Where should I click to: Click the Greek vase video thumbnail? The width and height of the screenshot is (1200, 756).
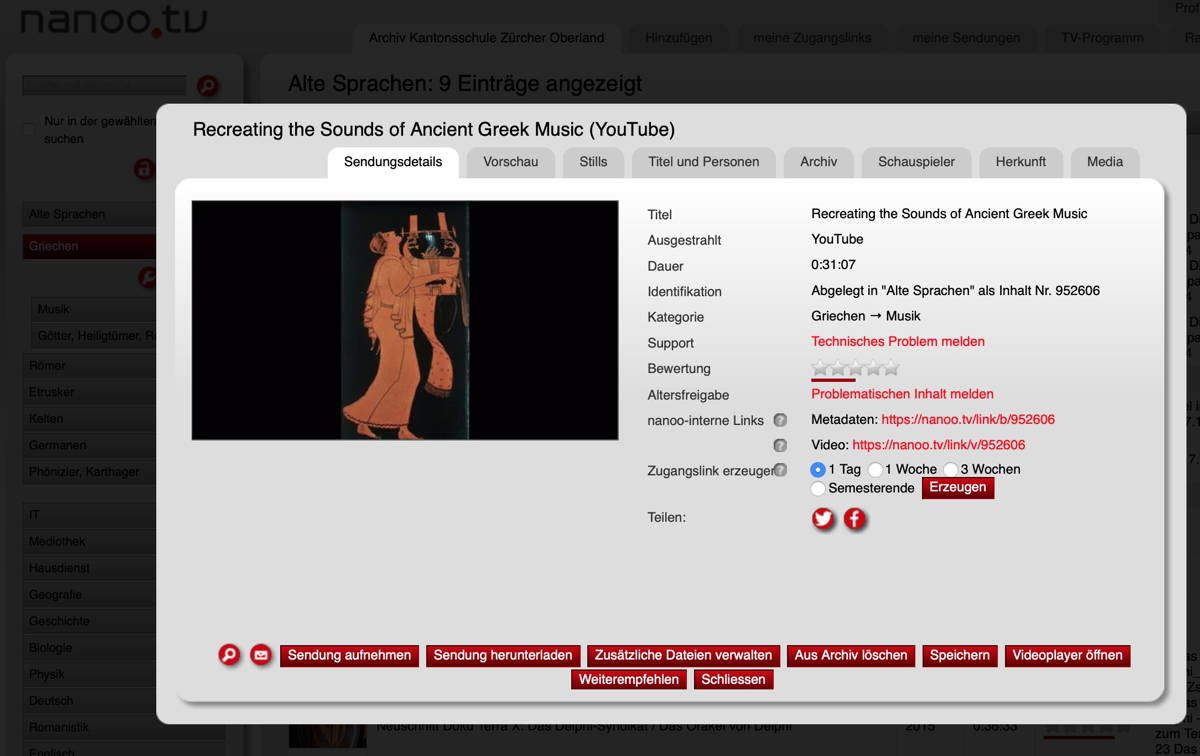(x=405, y=320)
